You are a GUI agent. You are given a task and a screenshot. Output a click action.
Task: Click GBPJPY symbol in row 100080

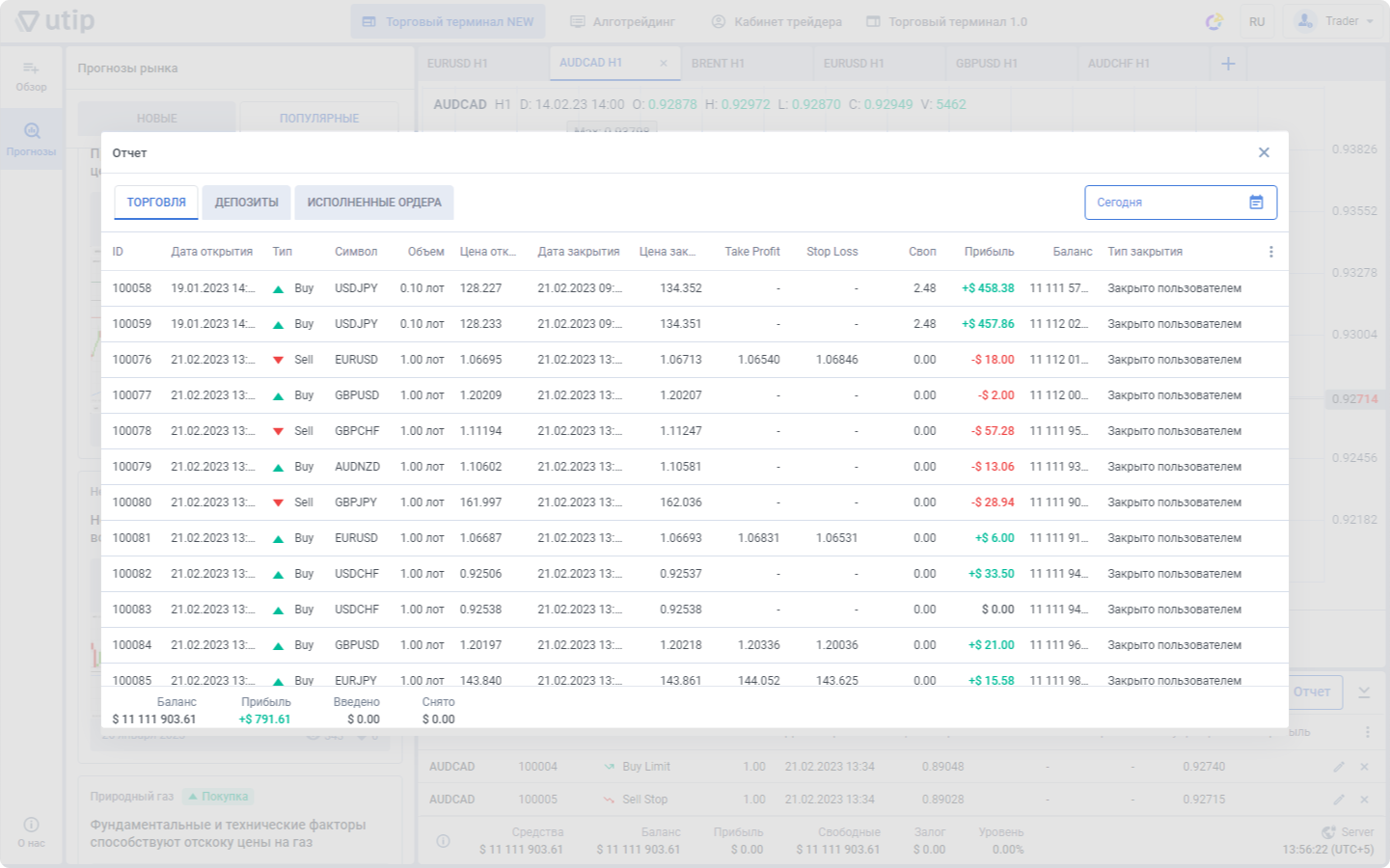pyautogui.click(x=356, y=502)
